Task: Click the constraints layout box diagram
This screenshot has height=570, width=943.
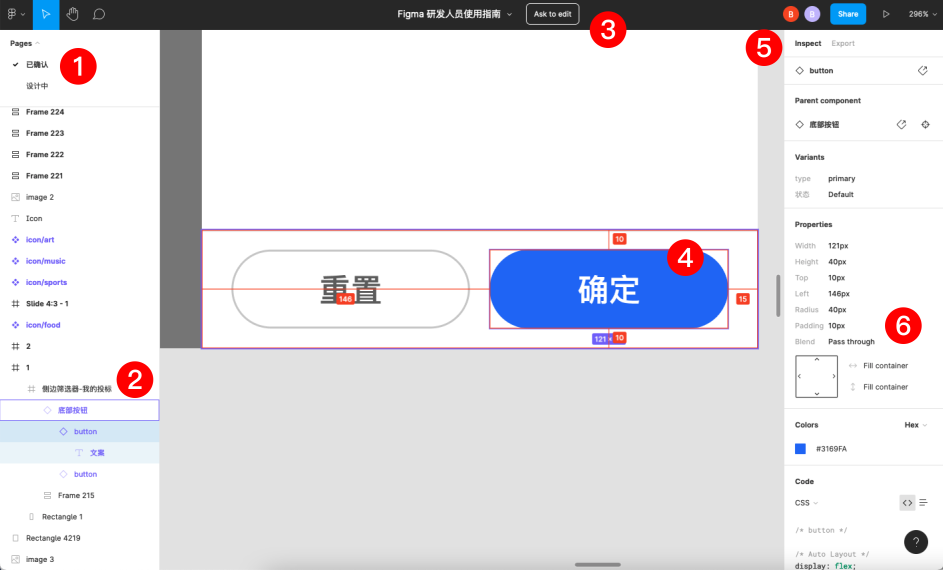Action: (x=816, y=376)
